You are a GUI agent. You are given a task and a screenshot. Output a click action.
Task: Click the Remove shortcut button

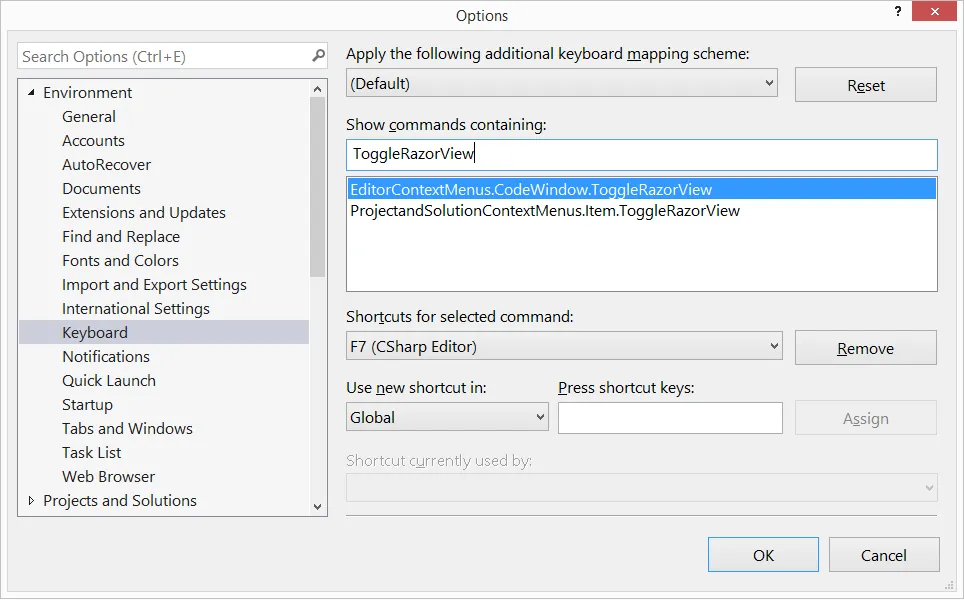pos(865,348)
